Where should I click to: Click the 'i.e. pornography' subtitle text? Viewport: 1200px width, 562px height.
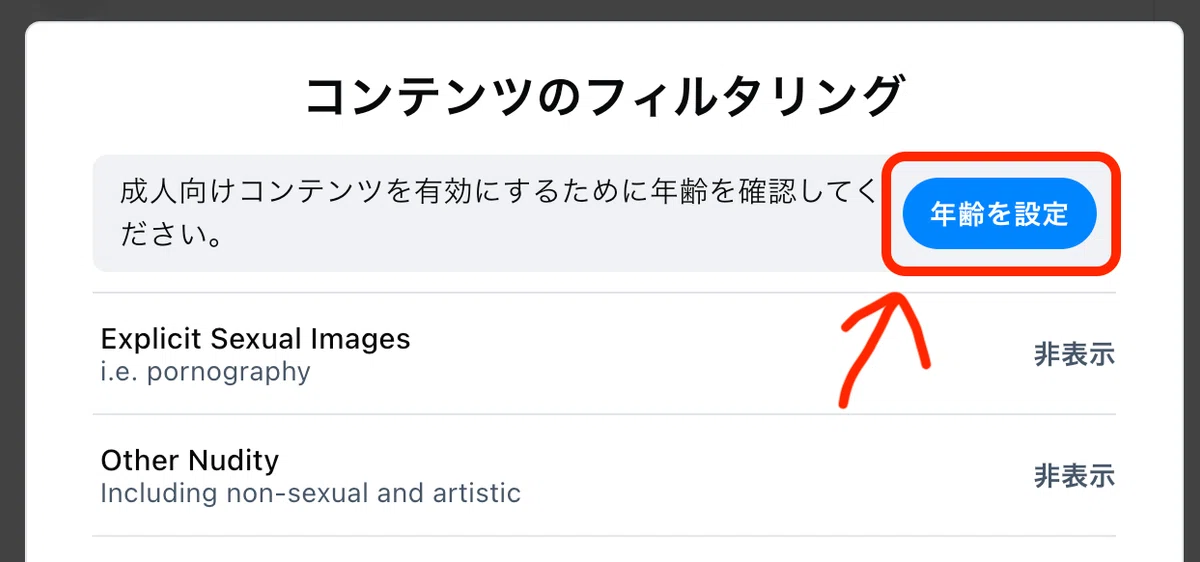[x=206, y=372]
